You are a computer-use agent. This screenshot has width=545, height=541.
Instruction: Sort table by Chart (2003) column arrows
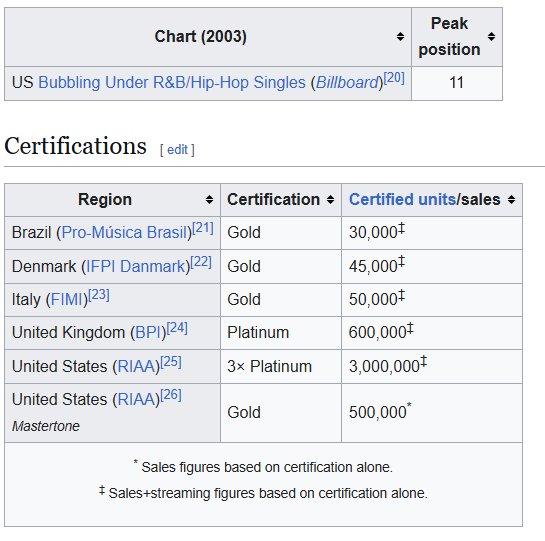click(x=400, y=37)
